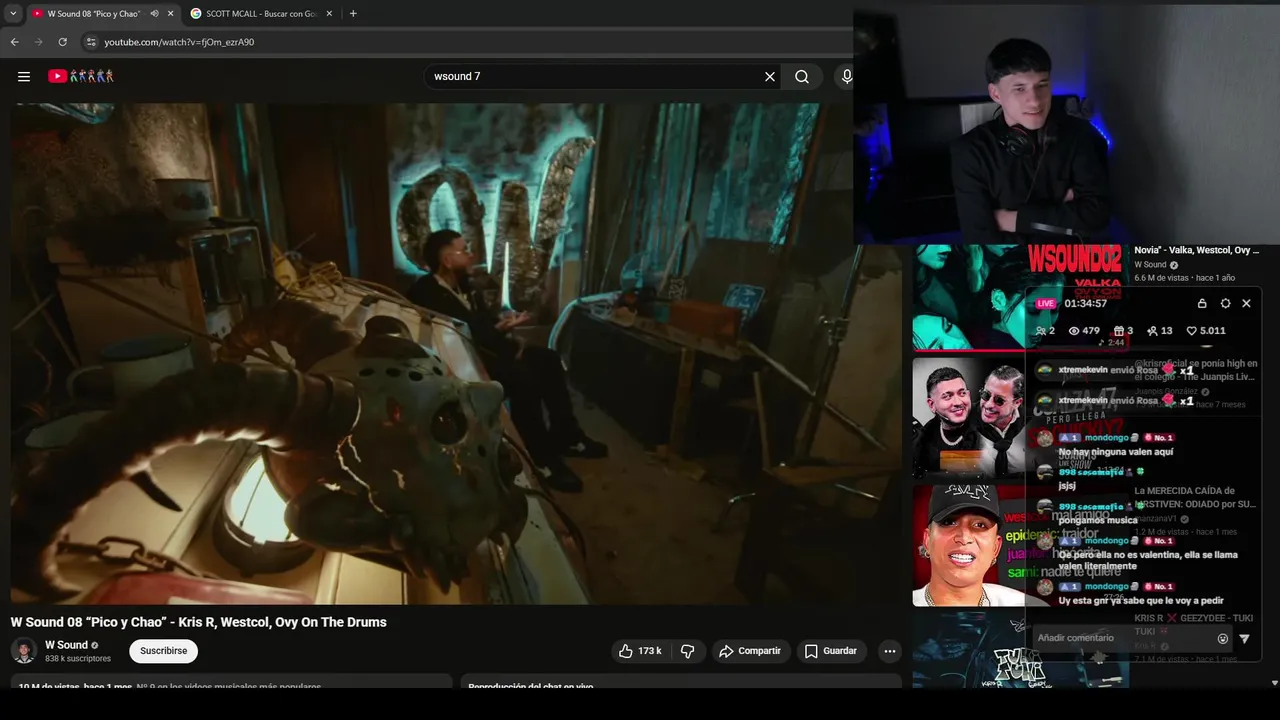
Task: Mute the W Sound tab audio icon
Action: point(154,14)
